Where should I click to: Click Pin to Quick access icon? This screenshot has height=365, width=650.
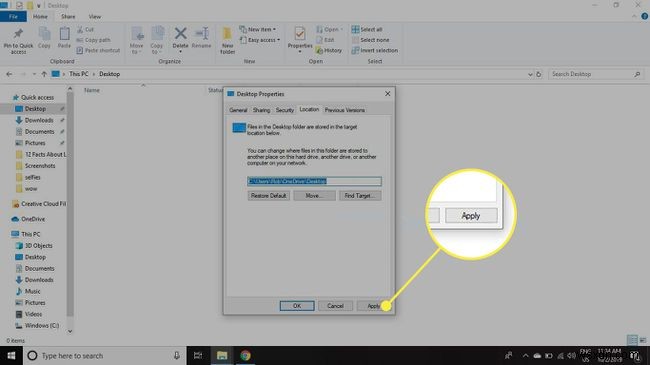[18, 41]
